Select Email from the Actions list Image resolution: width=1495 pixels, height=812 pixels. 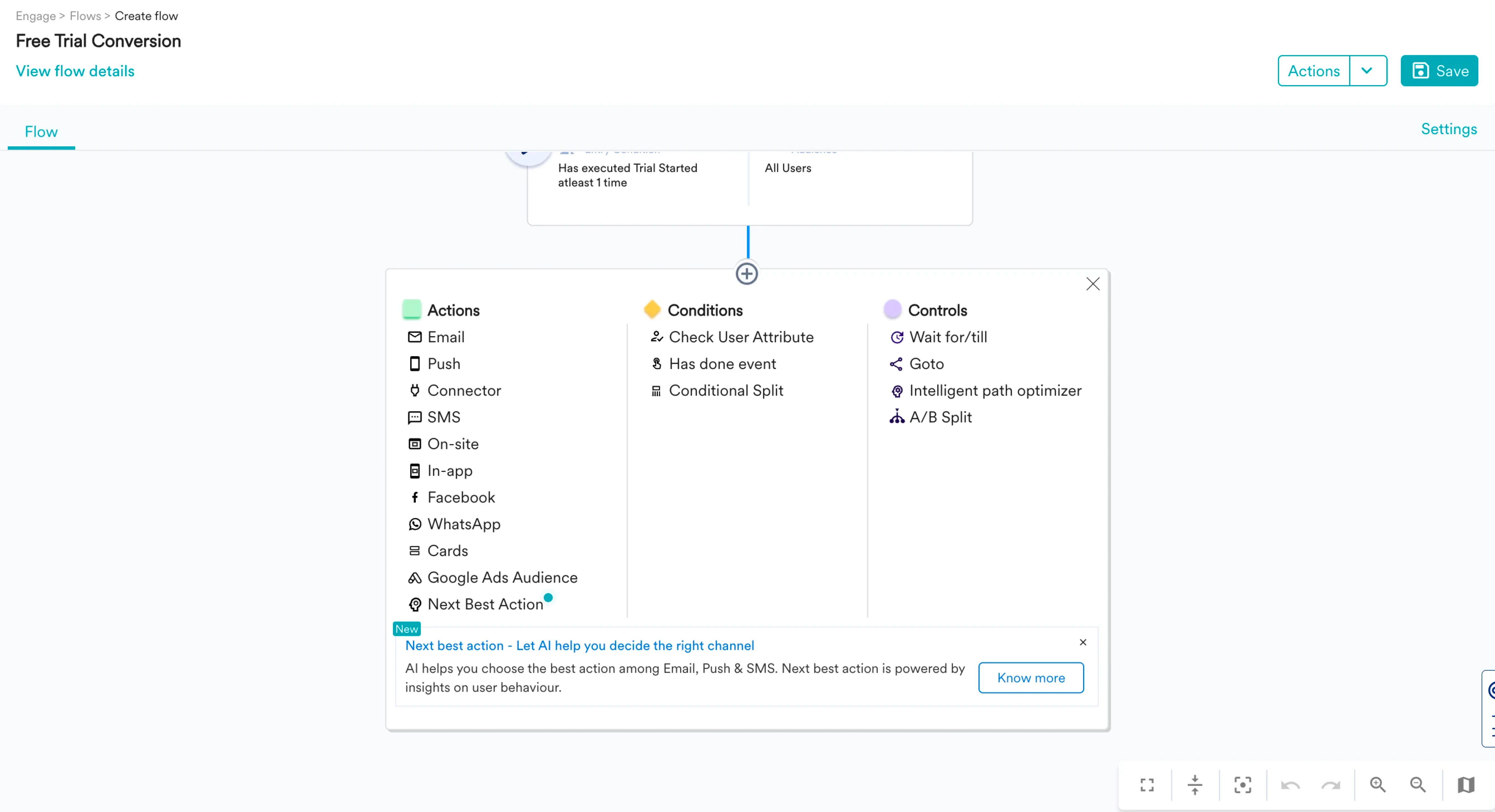click(445, 337)
